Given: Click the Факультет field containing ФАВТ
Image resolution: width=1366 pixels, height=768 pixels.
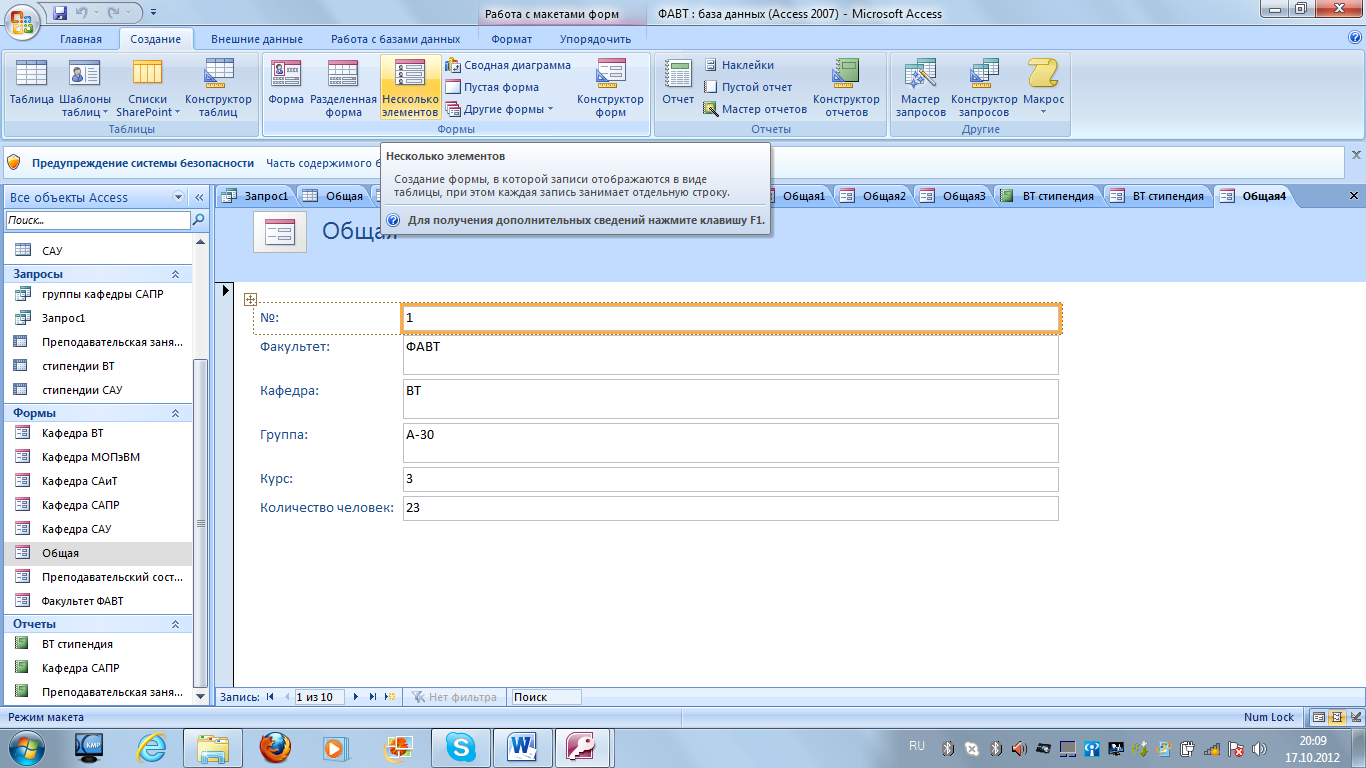Looking at the screenshot, I should point(730,355).
